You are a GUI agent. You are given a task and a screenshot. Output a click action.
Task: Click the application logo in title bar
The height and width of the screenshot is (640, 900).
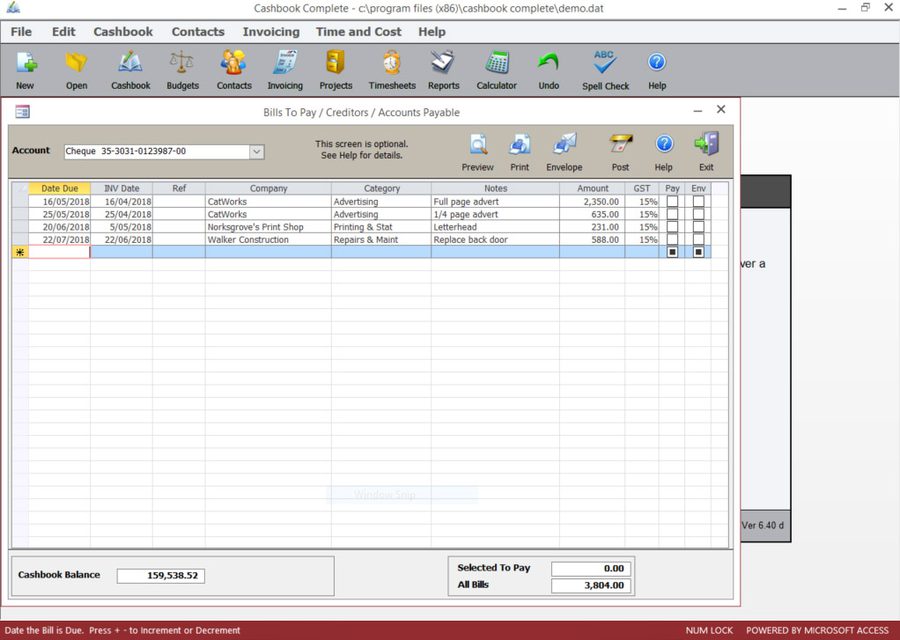[x=13, y=8]
